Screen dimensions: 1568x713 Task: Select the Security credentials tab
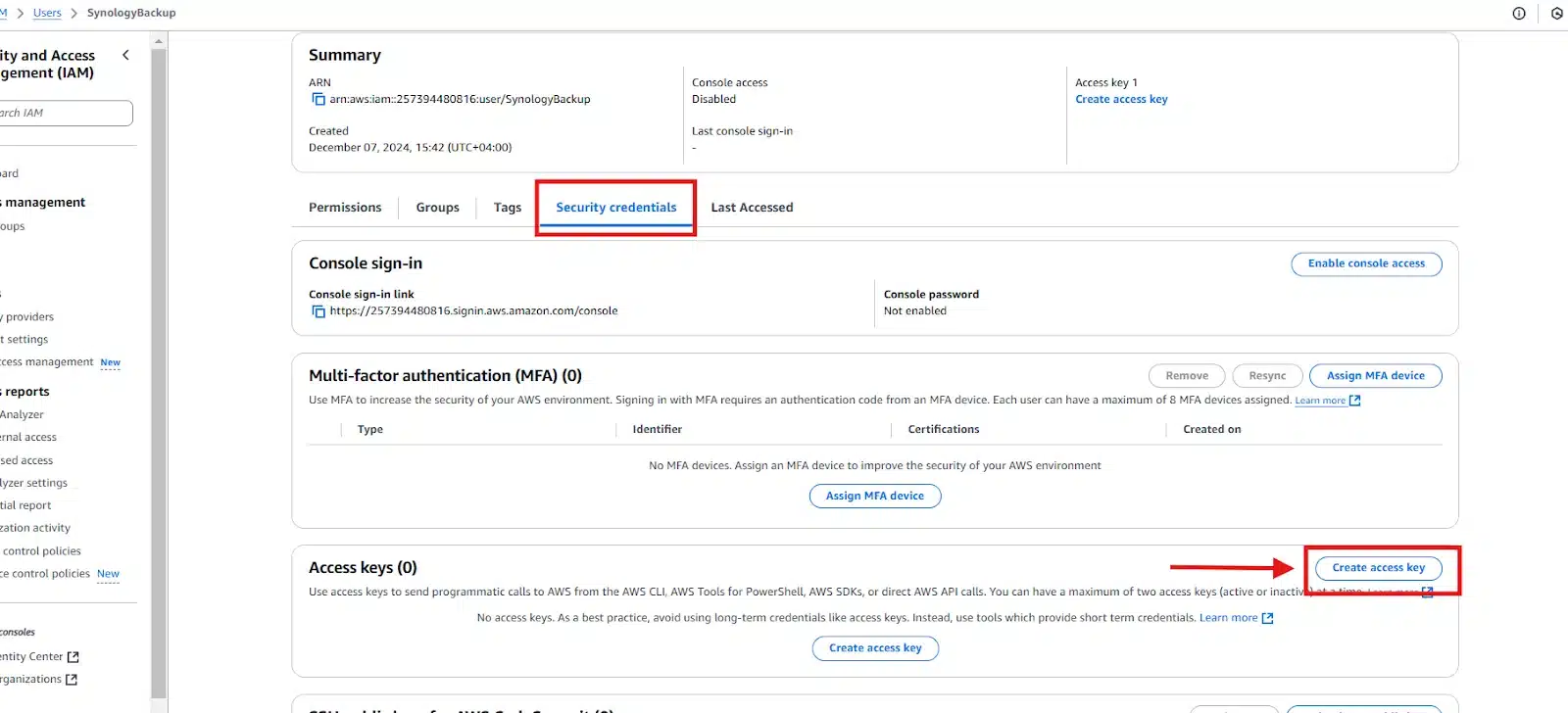coord(615,208)
